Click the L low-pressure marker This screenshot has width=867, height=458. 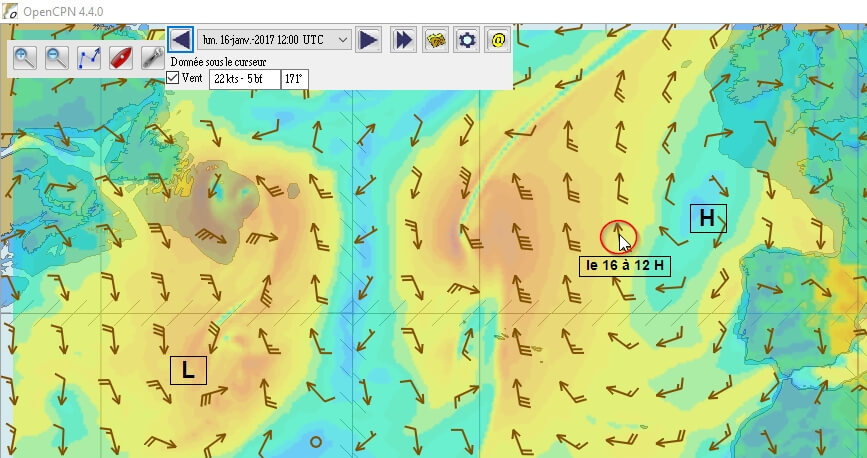(x=187, y=370)
